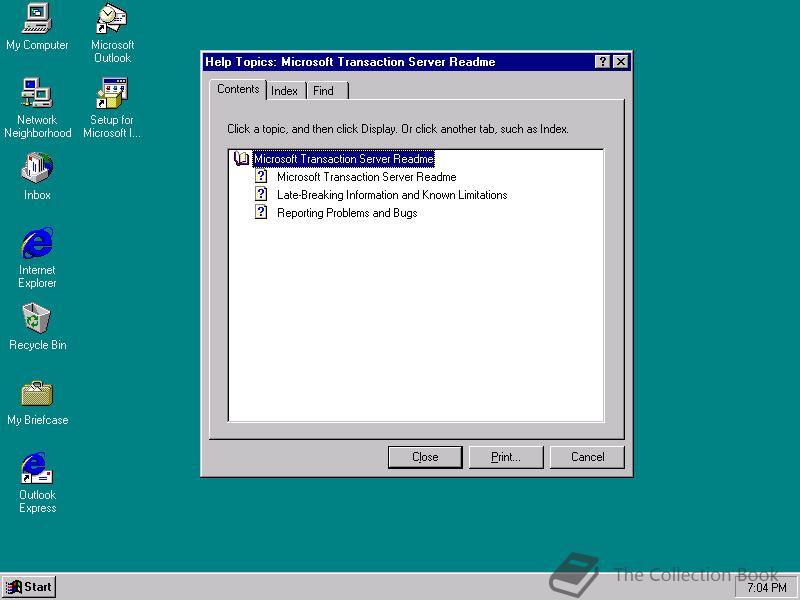The image size is (800, 600).
Task: Click the taskbar clock showing 7:04 PM
Action: 767,588
